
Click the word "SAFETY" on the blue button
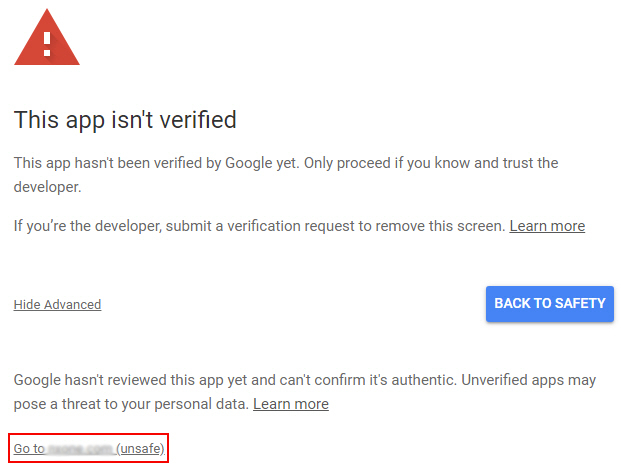coord(580,303)
